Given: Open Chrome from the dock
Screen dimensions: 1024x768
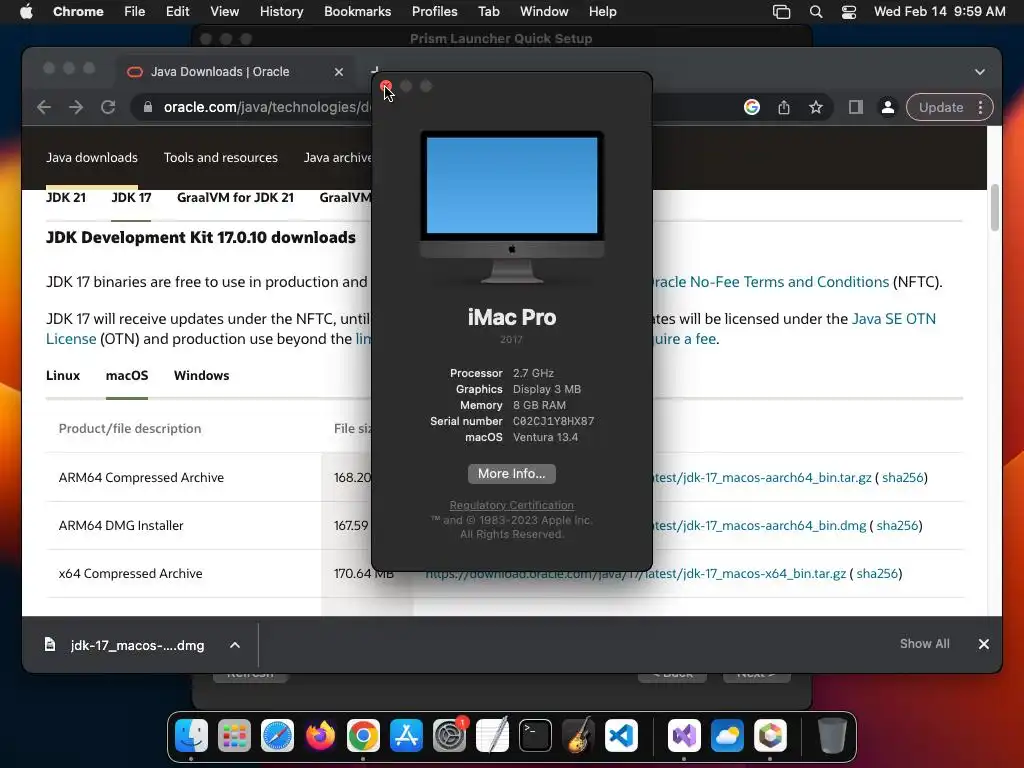Looking at the screenshot, I should (363, 735).
